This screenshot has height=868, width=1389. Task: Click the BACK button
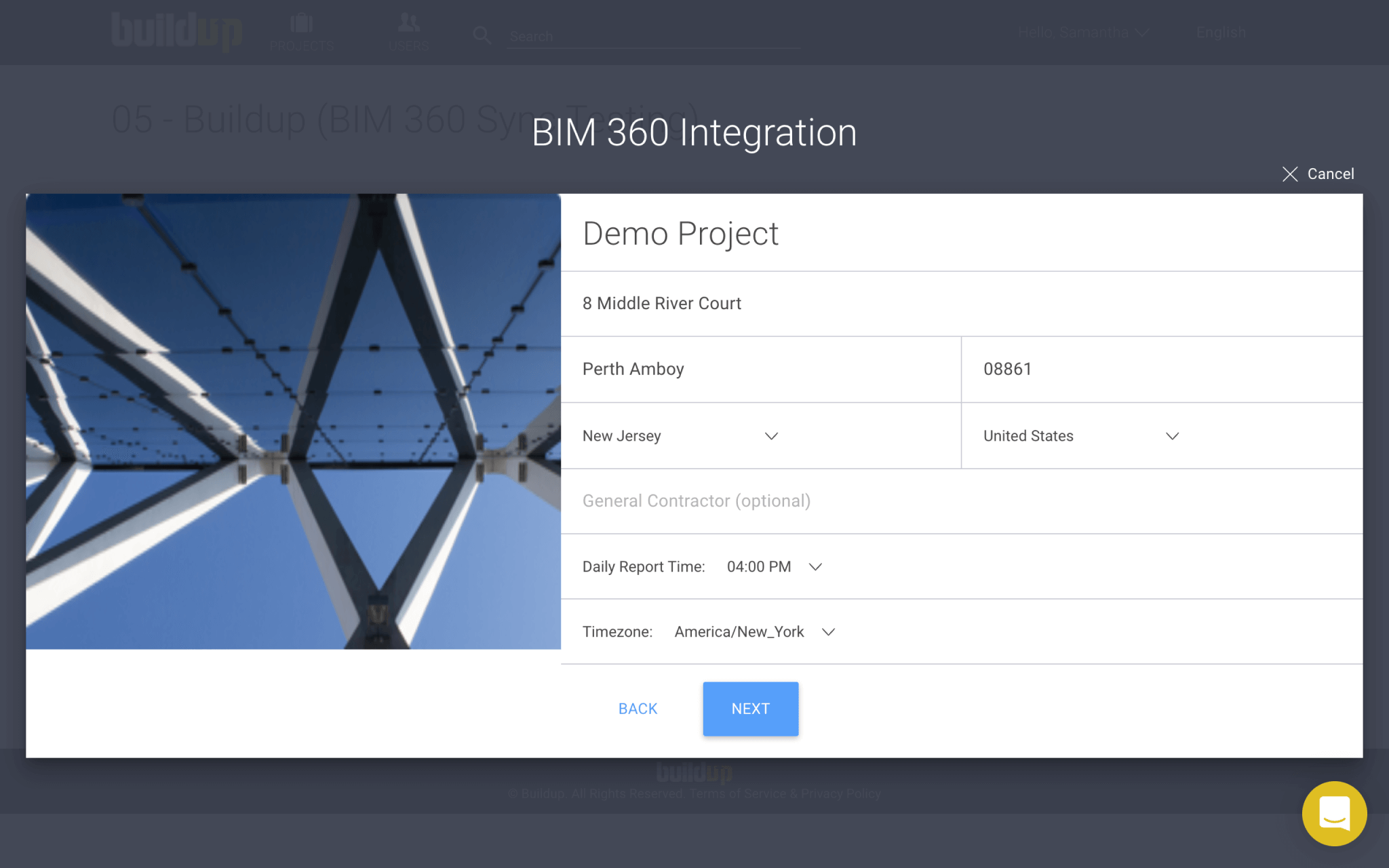pos(638,709)
